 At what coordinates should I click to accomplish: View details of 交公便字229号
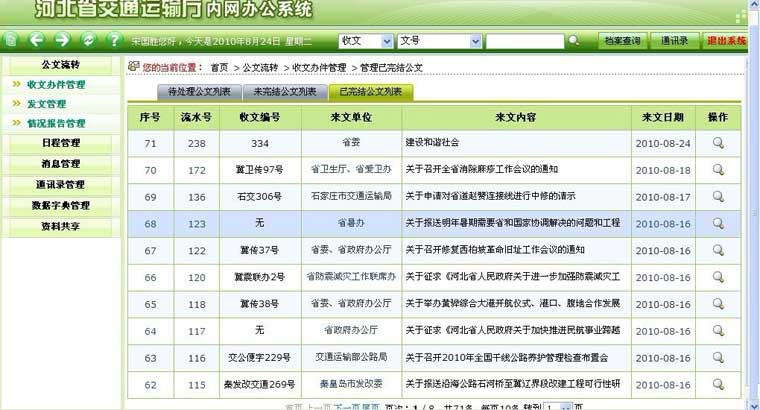click(718, 358)
